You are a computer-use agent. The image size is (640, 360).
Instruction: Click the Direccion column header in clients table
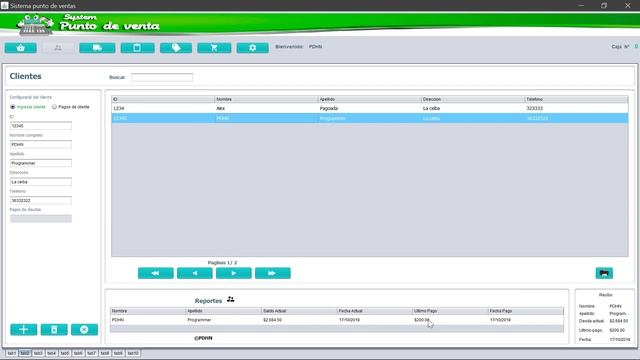(x=472, y=99)
